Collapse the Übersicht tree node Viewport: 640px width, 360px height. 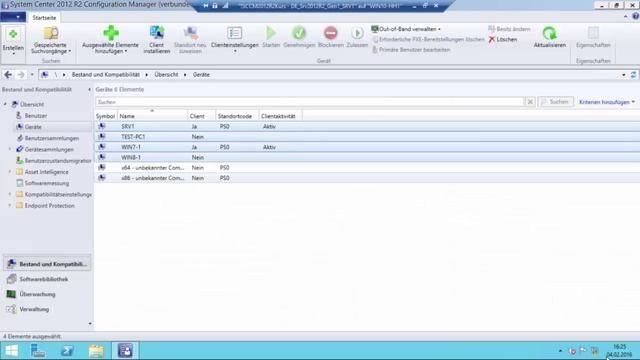point(5,104)
